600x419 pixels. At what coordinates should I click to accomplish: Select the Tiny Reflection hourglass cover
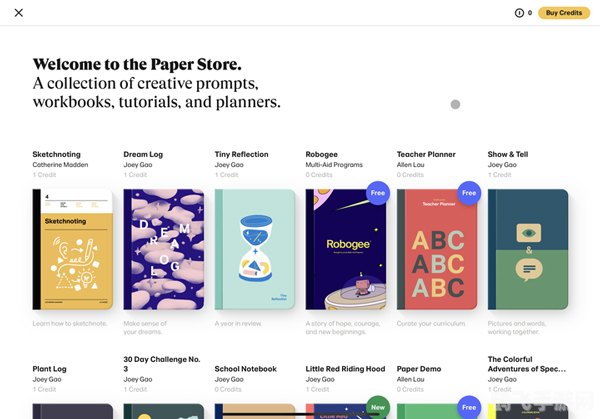click(x=254, y=250)
